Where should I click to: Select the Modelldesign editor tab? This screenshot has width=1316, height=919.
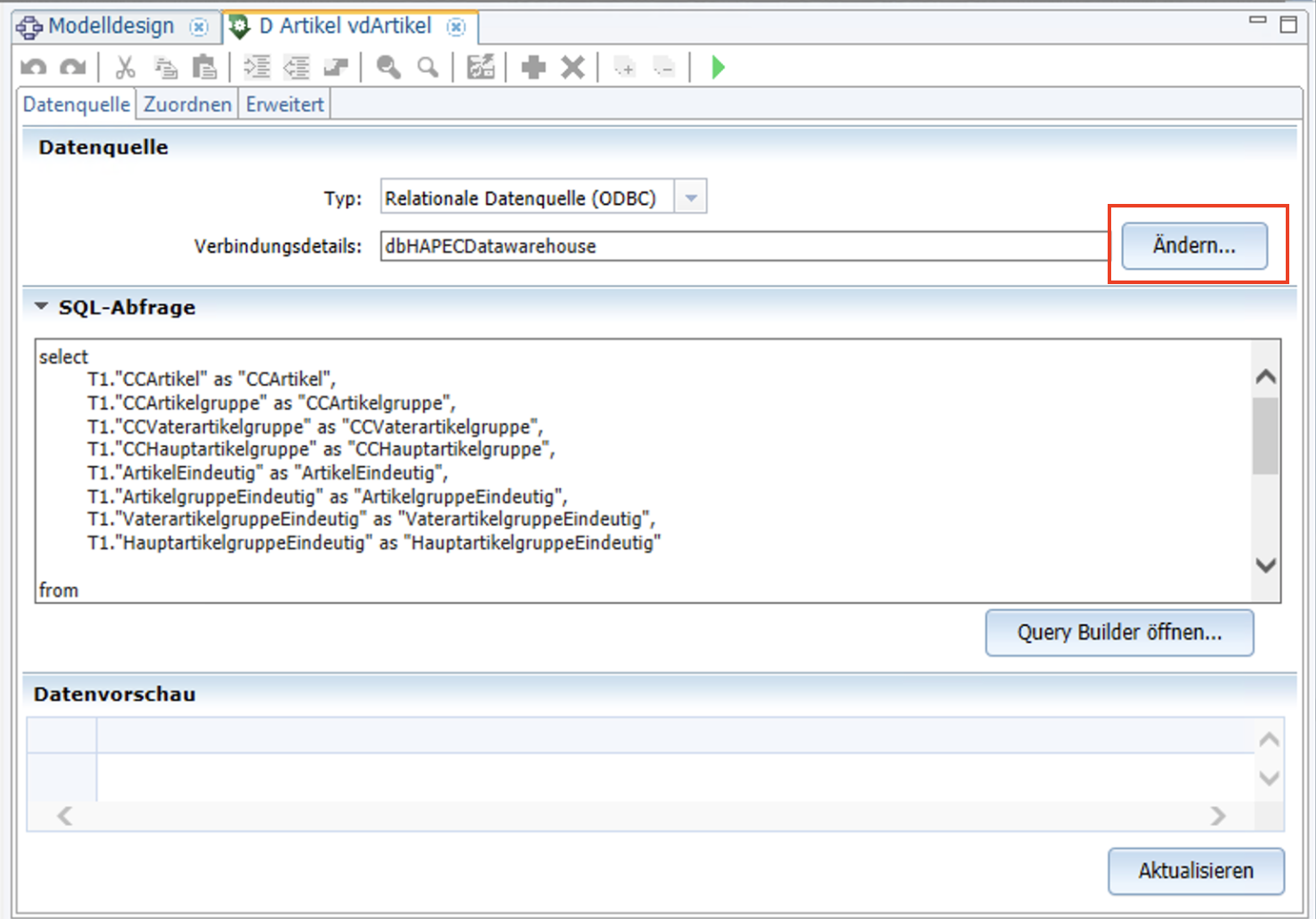point(110,27)
